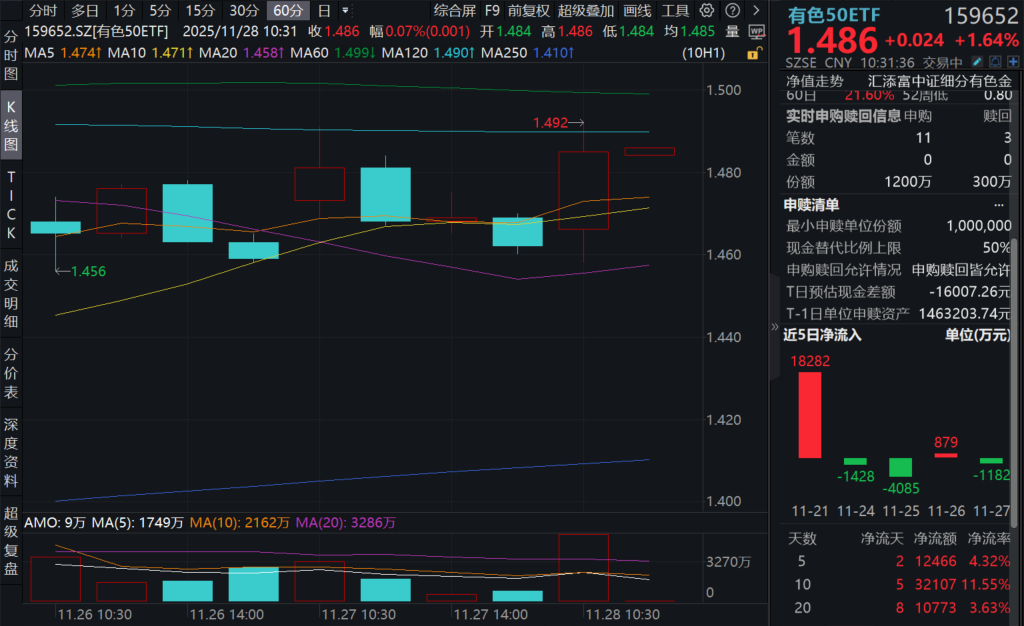Screen dimensions: 1024x626
Task: Click the WP monitor icon
Action: [x=756, y=31]
